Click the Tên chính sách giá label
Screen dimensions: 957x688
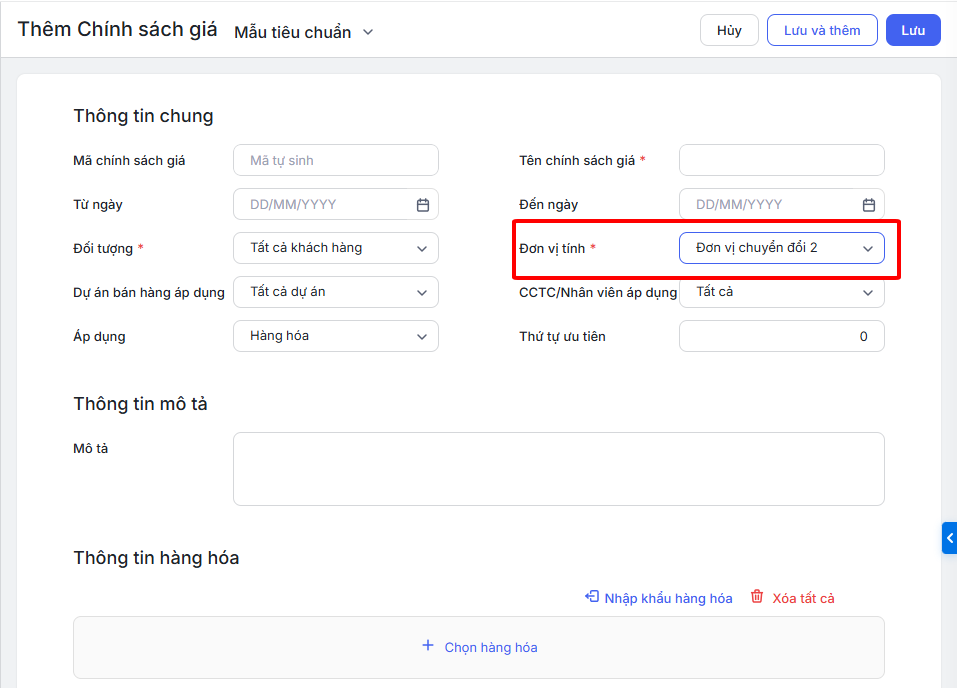pyautogui.click(x=577, y=161)
